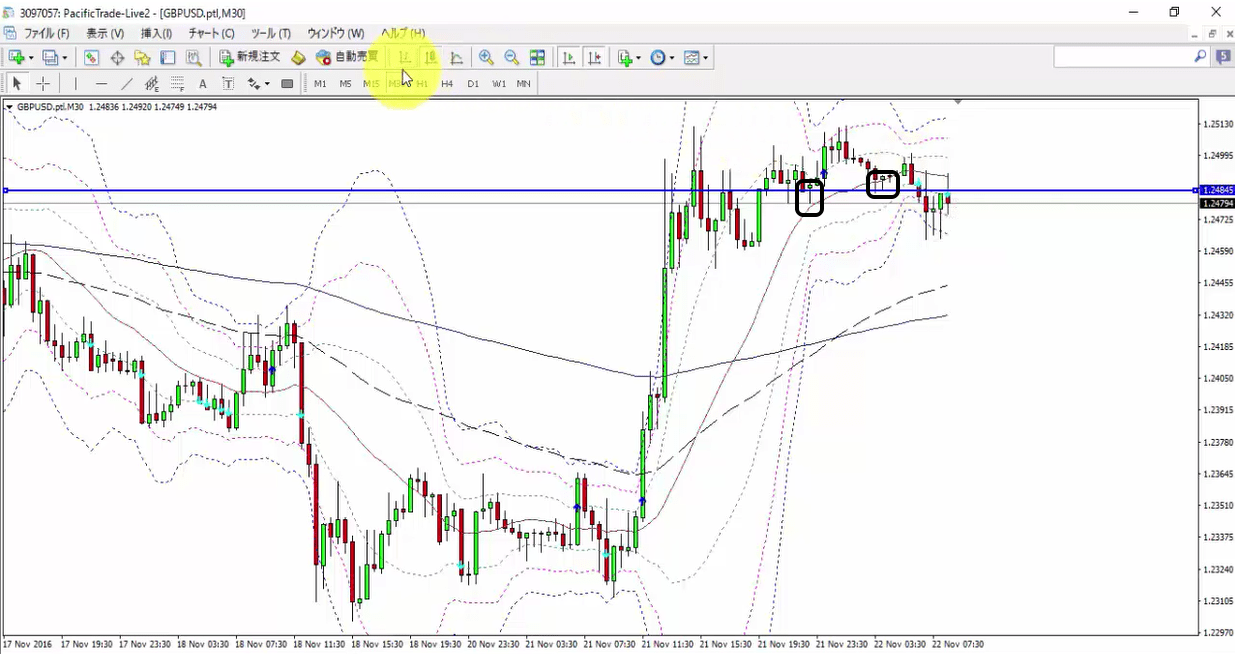The width and height of the screenshot is (1235, 654).
Task: Expand chart menu triangle beside GBPUSD.ptl
Action: pyautogui.click(x=9, y=107)
